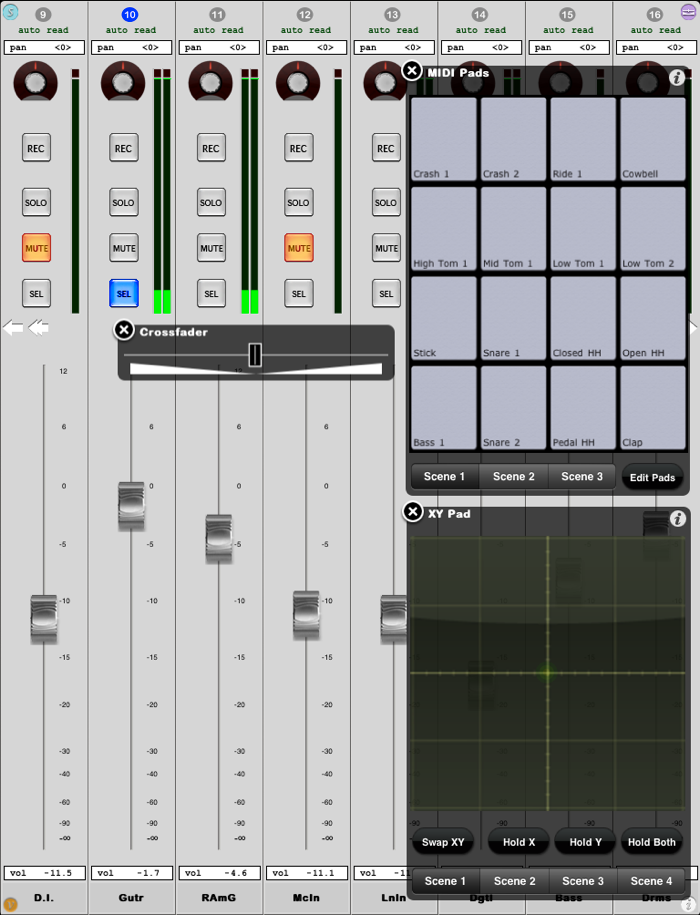Open auto read mode on channel 10
Screen dimensions: 700x915
(x=131, y=30)
